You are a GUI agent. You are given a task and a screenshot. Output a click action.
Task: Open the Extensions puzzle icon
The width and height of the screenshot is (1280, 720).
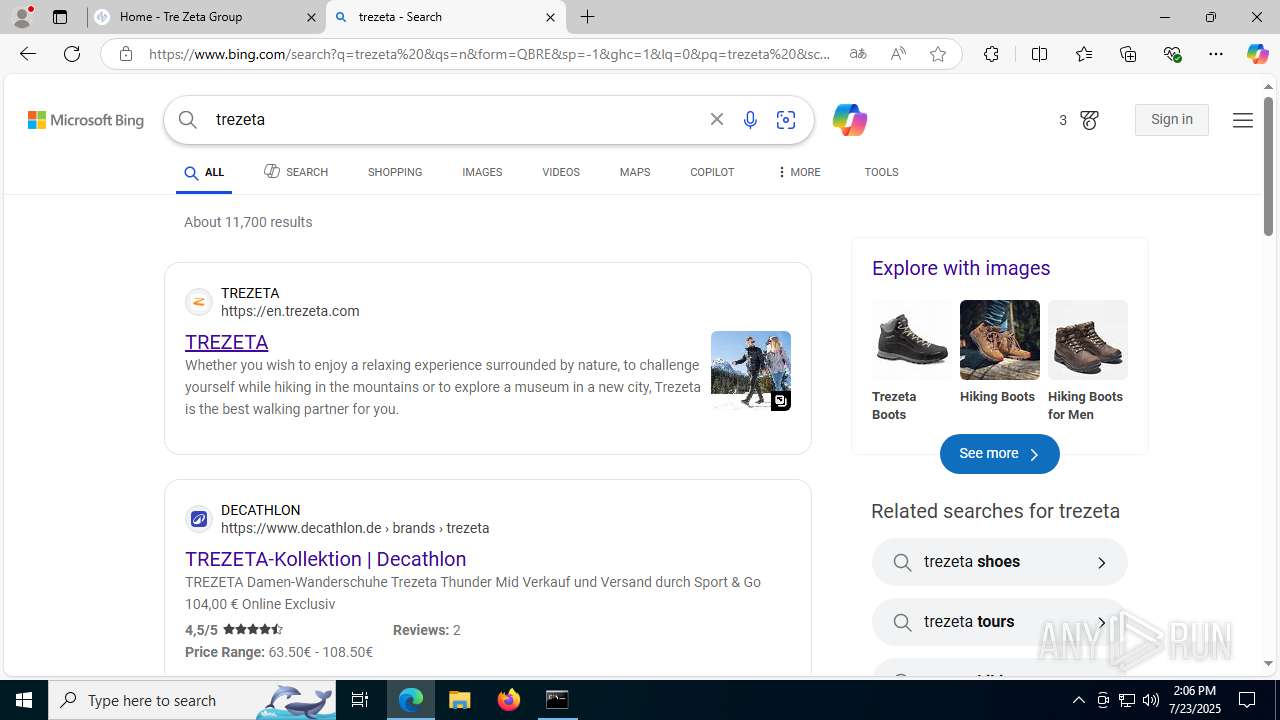(991, 54)
